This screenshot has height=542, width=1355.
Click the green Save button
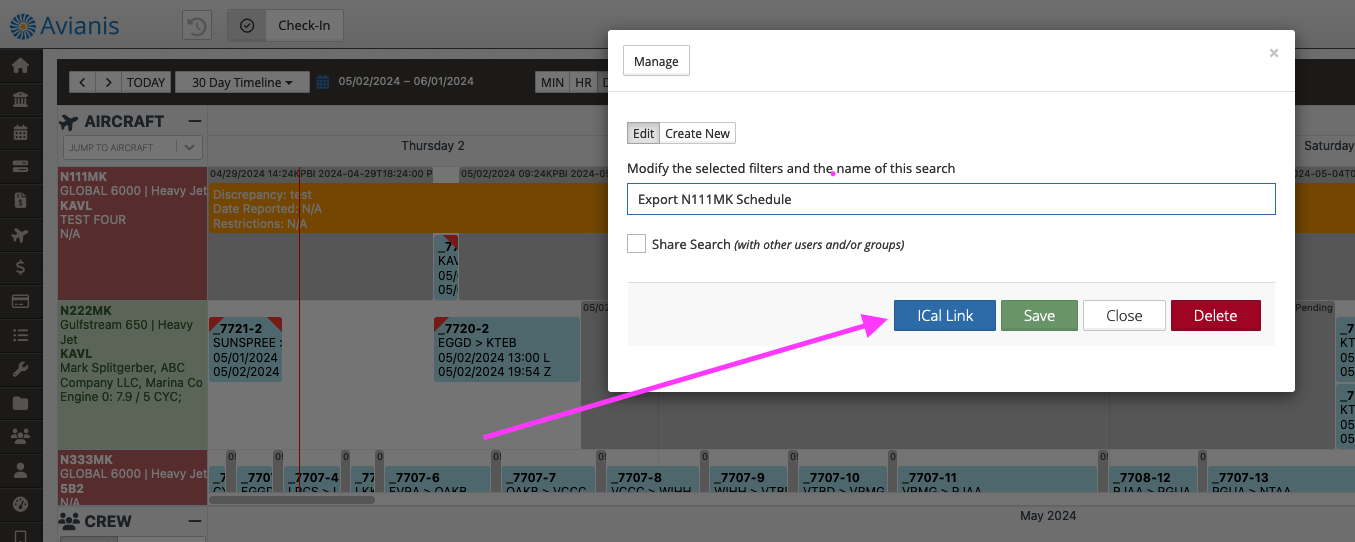coord(1039,315)
